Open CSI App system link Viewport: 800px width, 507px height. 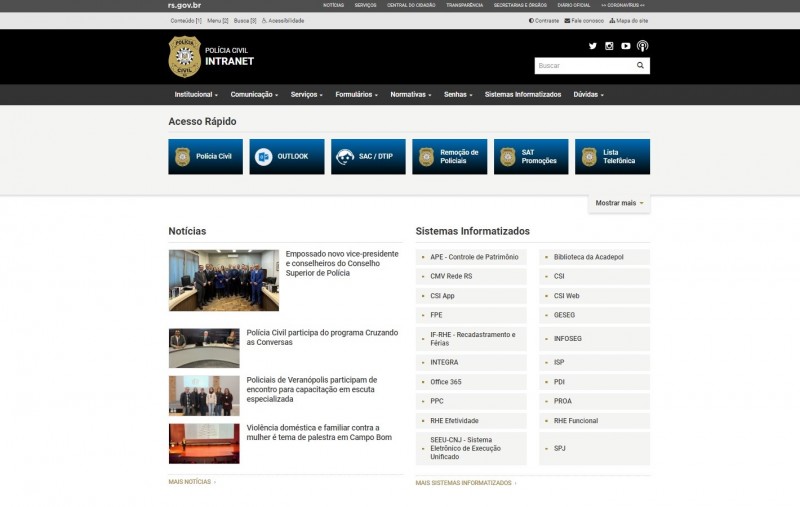pyautogui.click(x=471, y=296)
